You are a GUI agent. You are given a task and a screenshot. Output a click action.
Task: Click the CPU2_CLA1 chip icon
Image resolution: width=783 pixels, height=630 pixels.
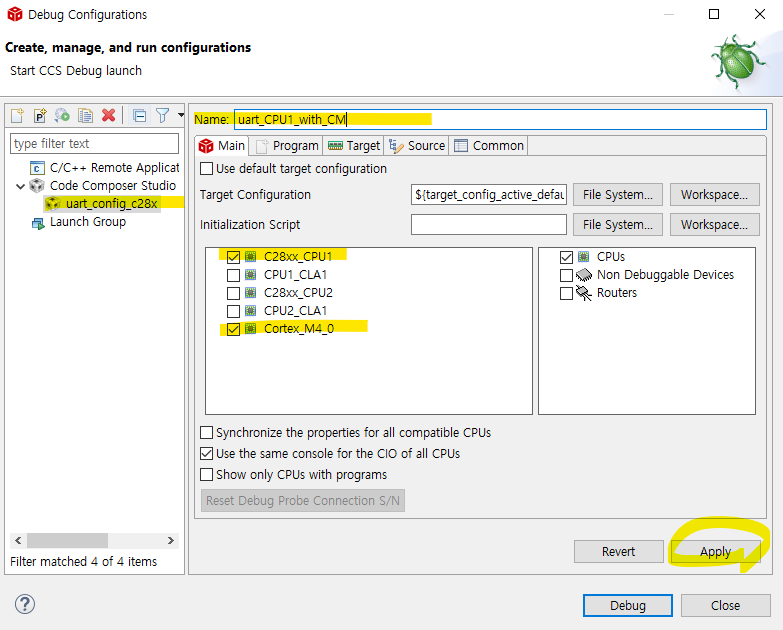coord(250,311)
